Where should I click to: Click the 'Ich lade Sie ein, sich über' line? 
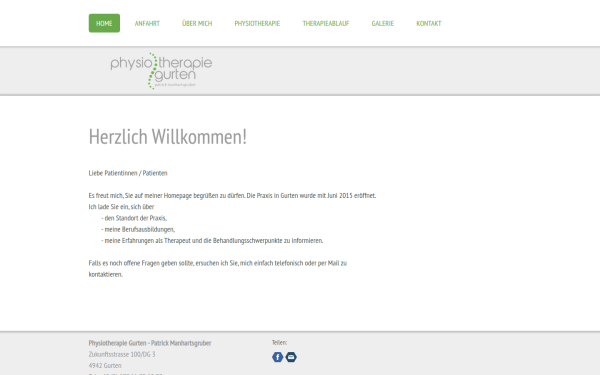(121, 207)
